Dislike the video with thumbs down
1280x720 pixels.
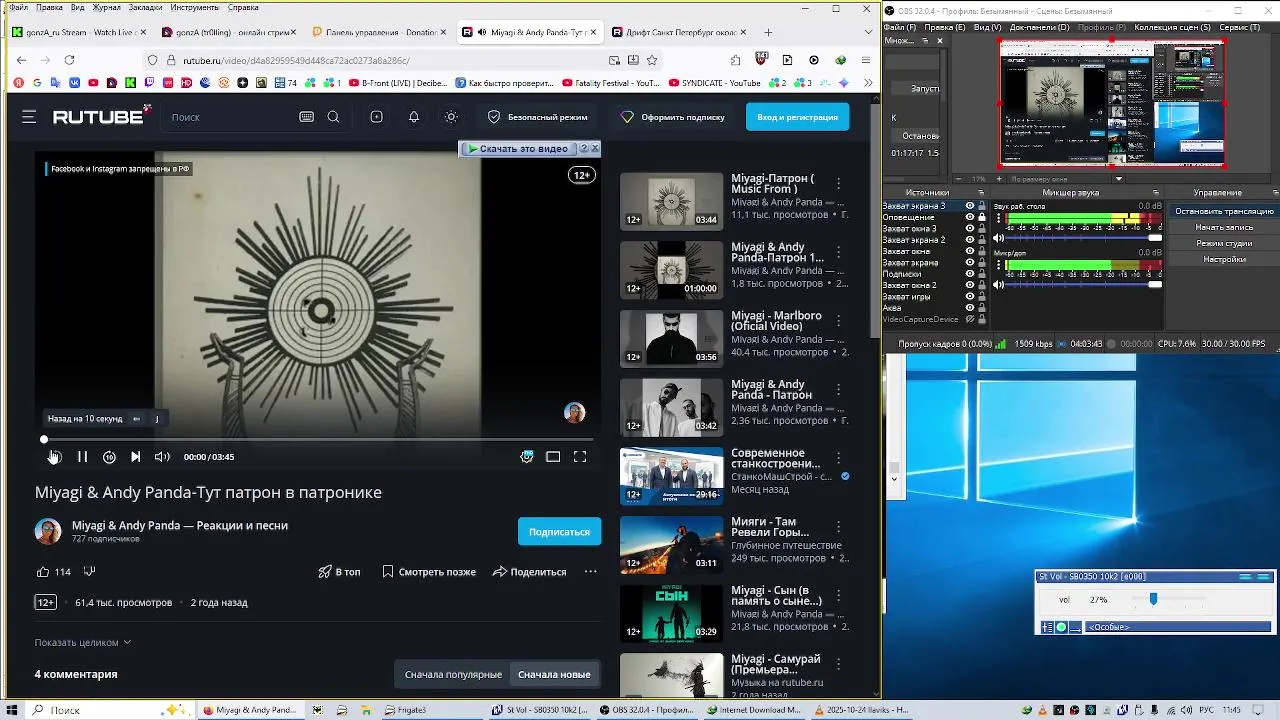click(x=89, y=572)
